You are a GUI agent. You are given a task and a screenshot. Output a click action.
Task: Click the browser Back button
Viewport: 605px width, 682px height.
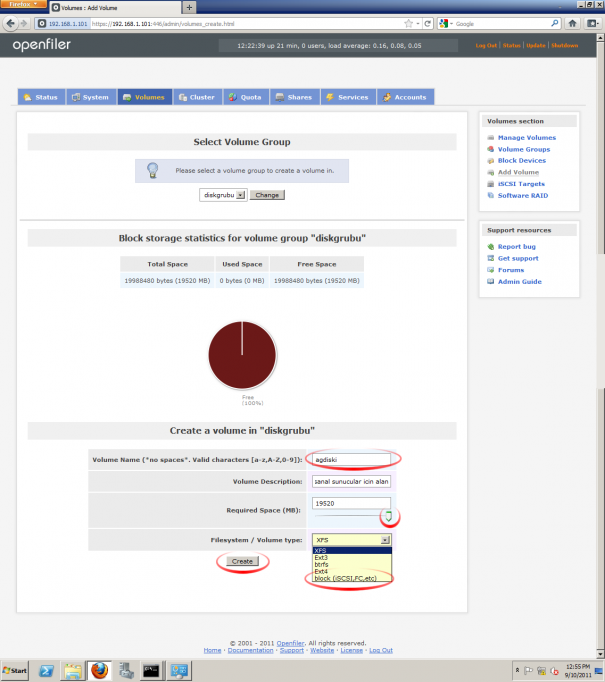(10, 23)
